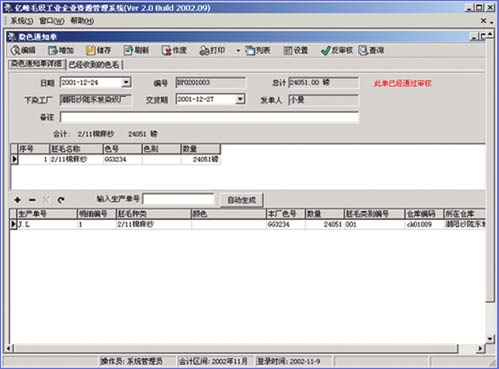
Task: Expand the 交货期 delivery date dropdown
Action: point(240,99)
